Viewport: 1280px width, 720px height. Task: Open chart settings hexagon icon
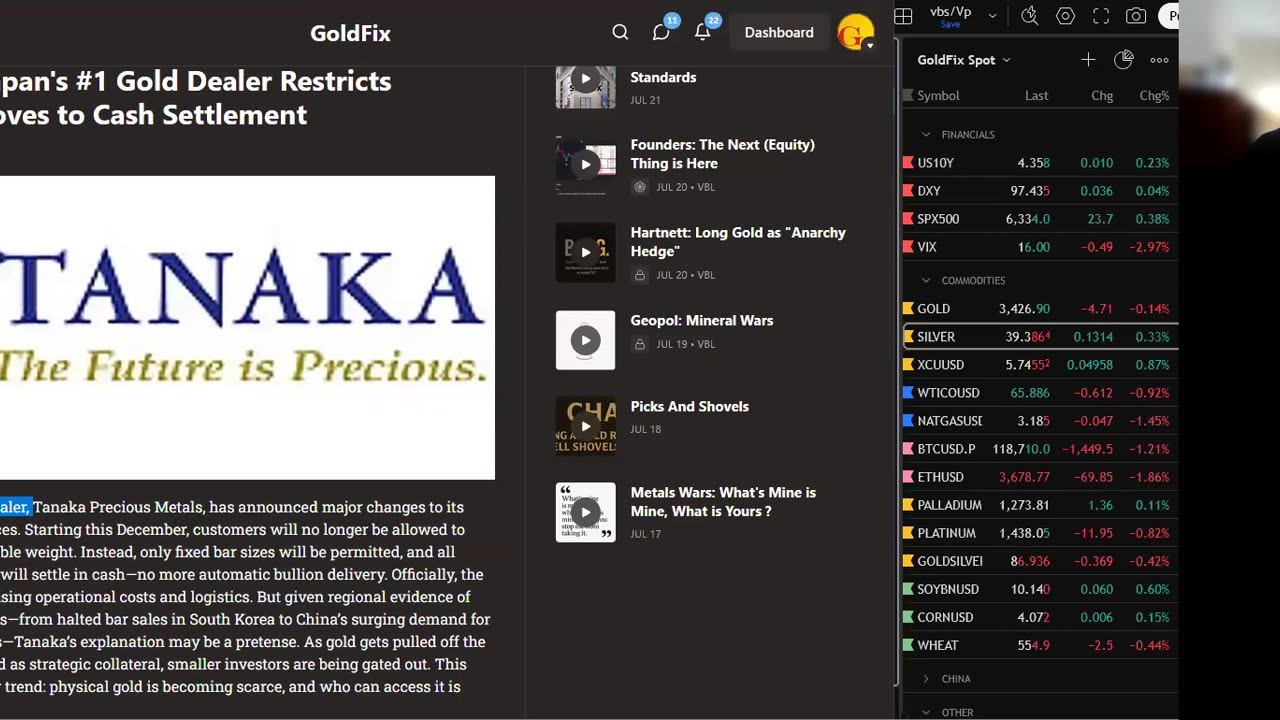(x=1065, y=16)
